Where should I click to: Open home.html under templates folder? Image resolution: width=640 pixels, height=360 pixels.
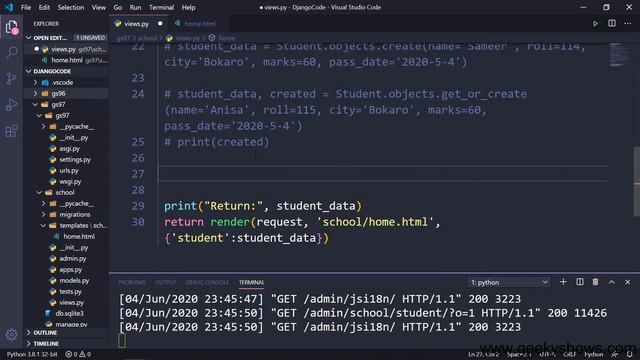pos(79,236)
